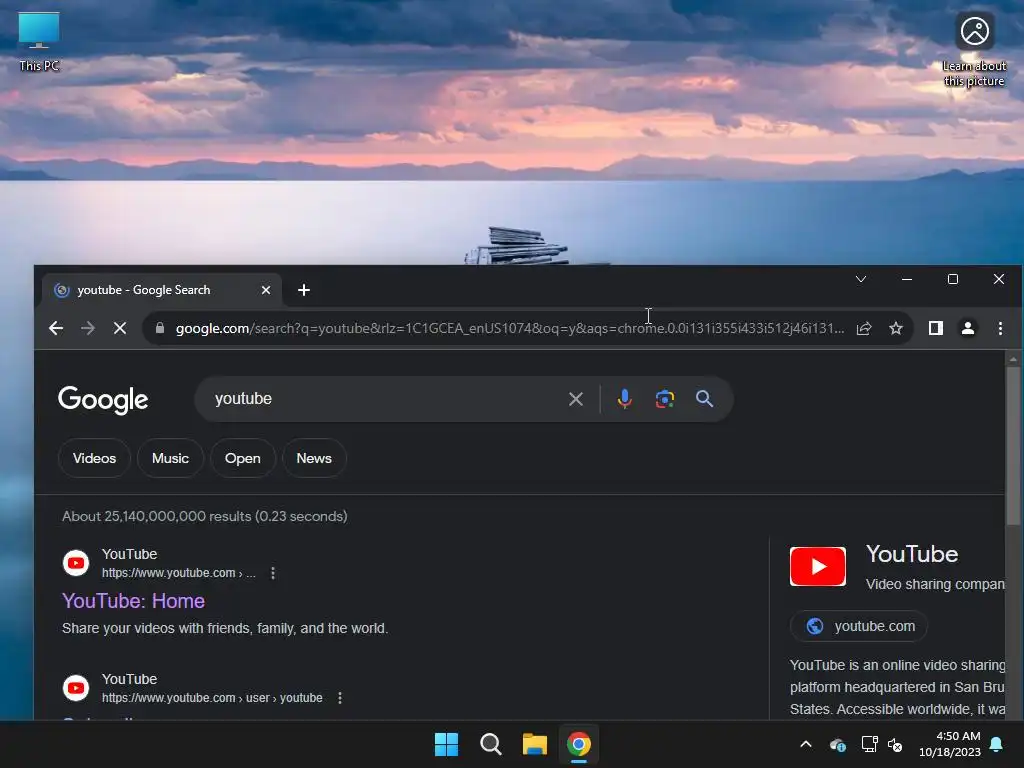The image size is (1024, 768).
Task: Open the Chrome profile menu
Action: [x=968, y=328]
